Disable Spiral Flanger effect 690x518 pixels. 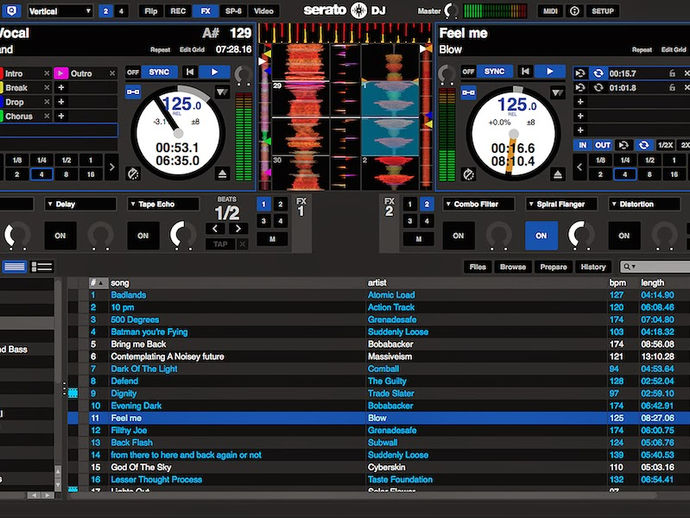point(541,236)
